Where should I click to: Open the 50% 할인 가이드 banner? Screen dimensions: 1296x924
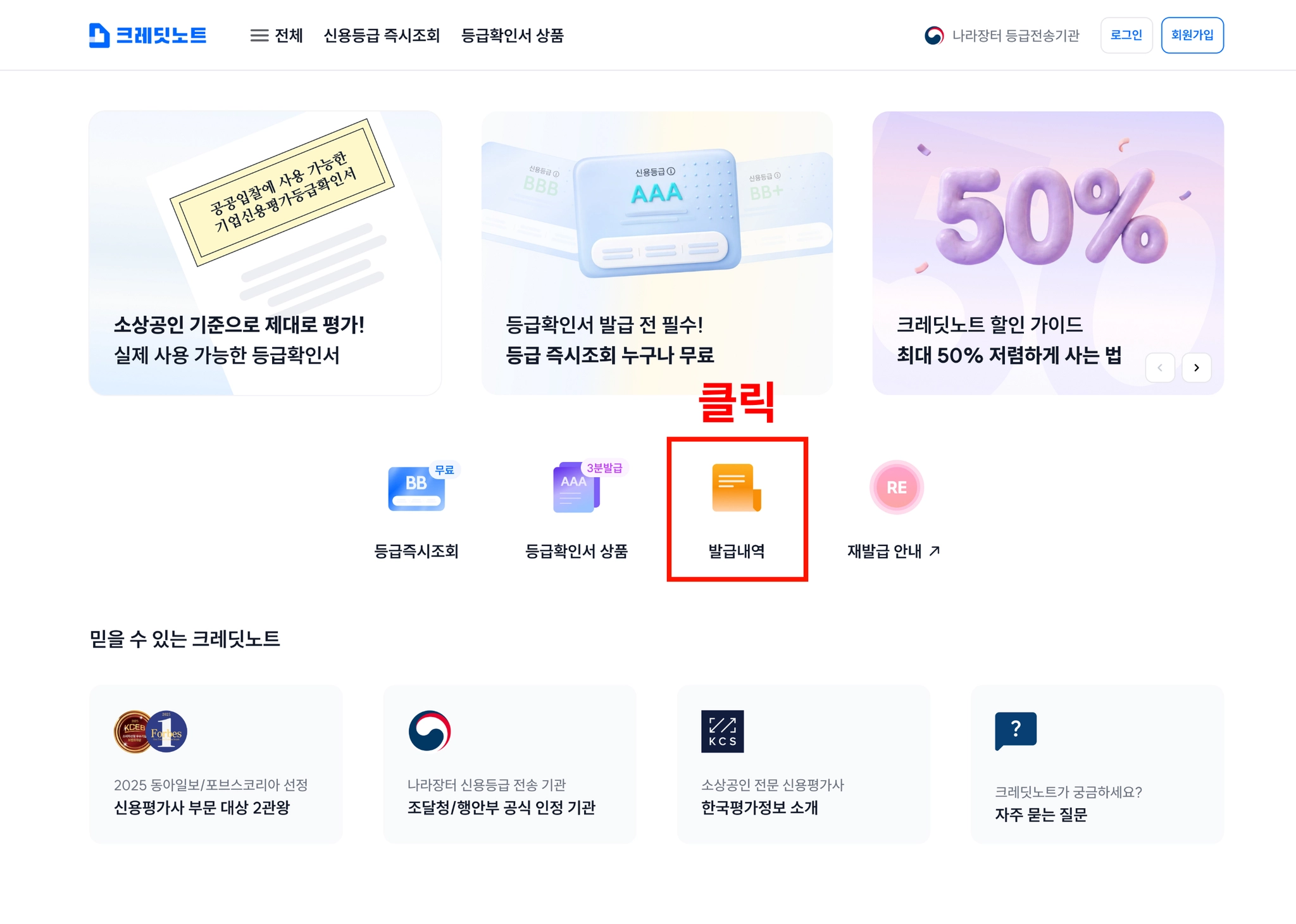tap(1048, 253)
